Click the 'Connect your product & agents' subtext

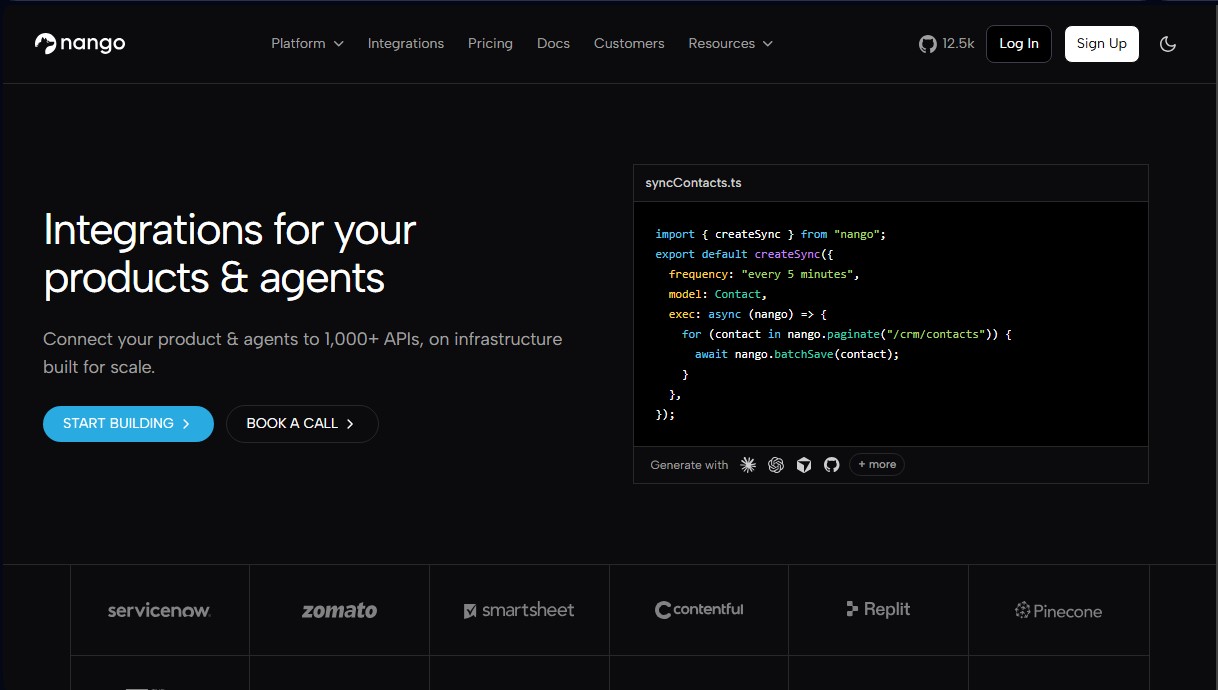(303, 353)
